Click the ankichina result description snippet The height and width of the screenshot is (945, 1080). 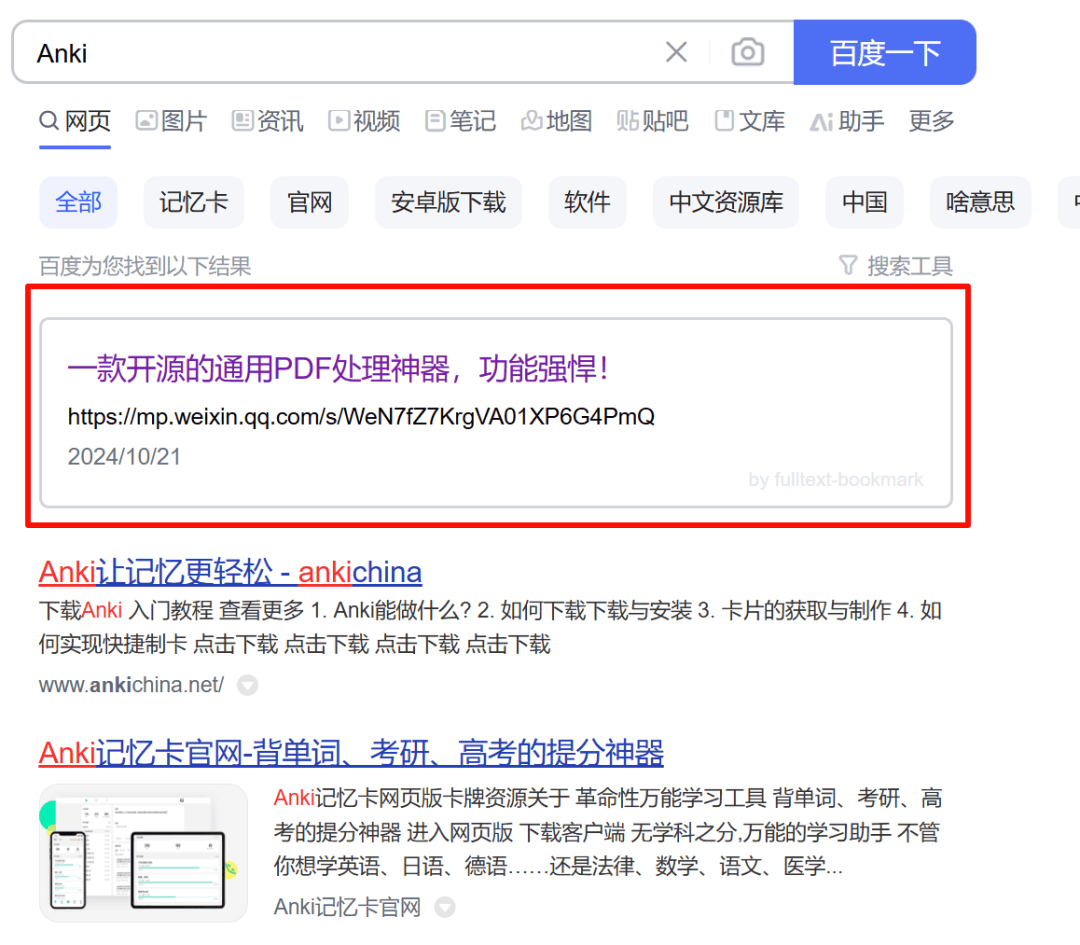(x=490, y=627)
